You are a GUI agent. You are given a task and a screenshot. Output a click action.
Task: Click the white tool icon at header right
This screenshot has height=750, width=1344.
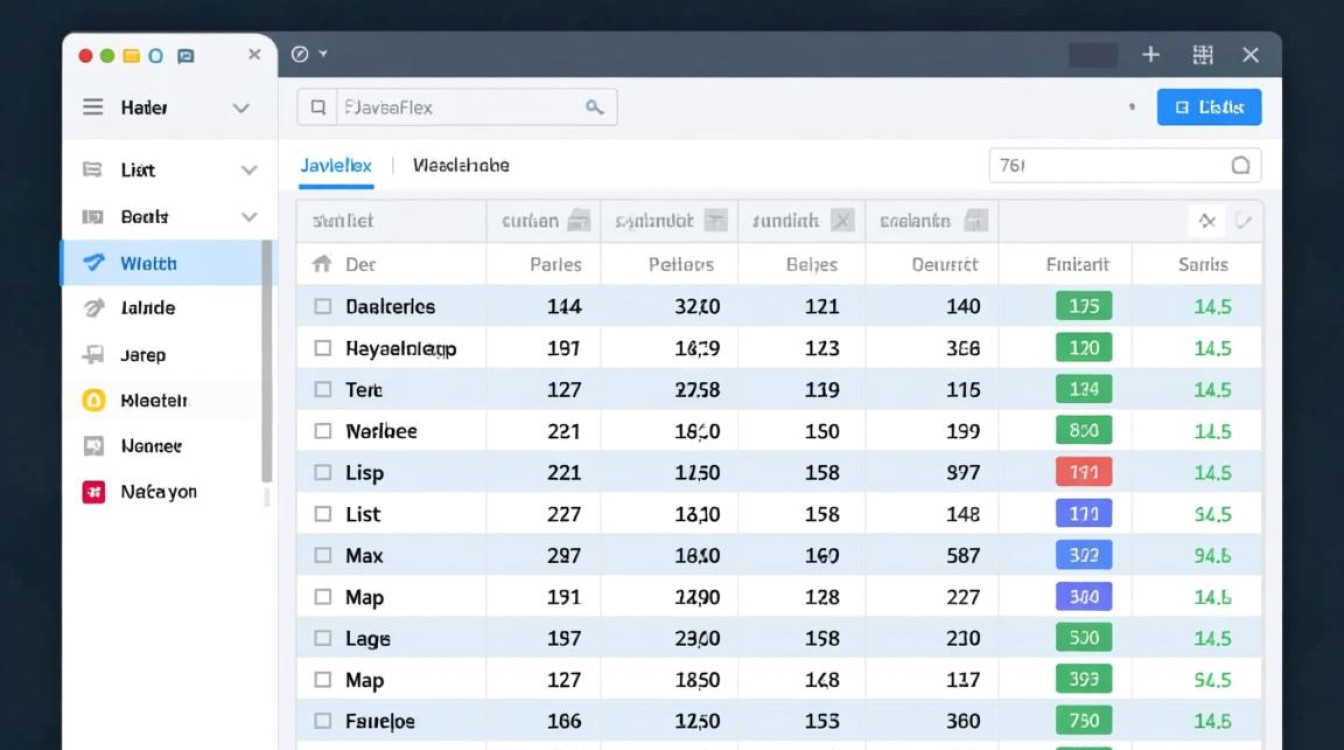click(1207, 221)
